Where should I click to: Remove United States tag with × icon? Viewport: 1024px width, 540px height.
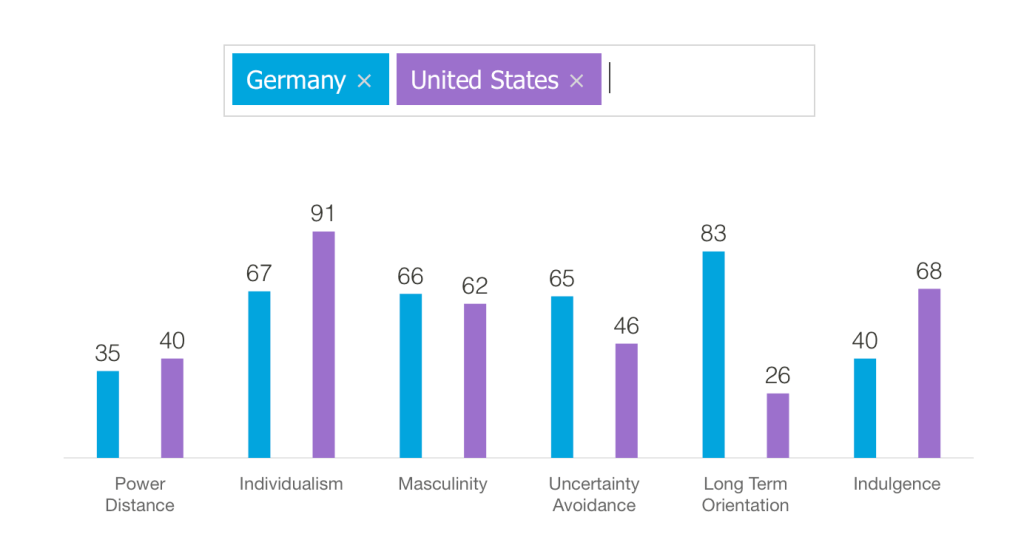(x=576, y=81)
